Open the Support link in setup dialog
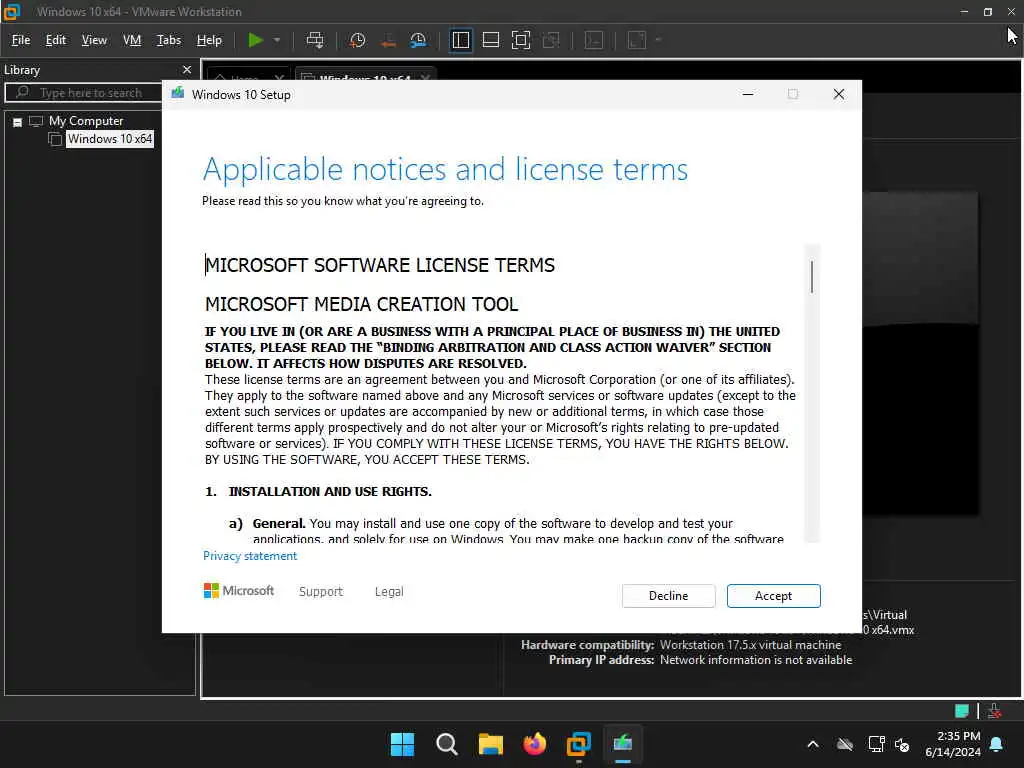The image size is (1024, 768). point(321,592)
